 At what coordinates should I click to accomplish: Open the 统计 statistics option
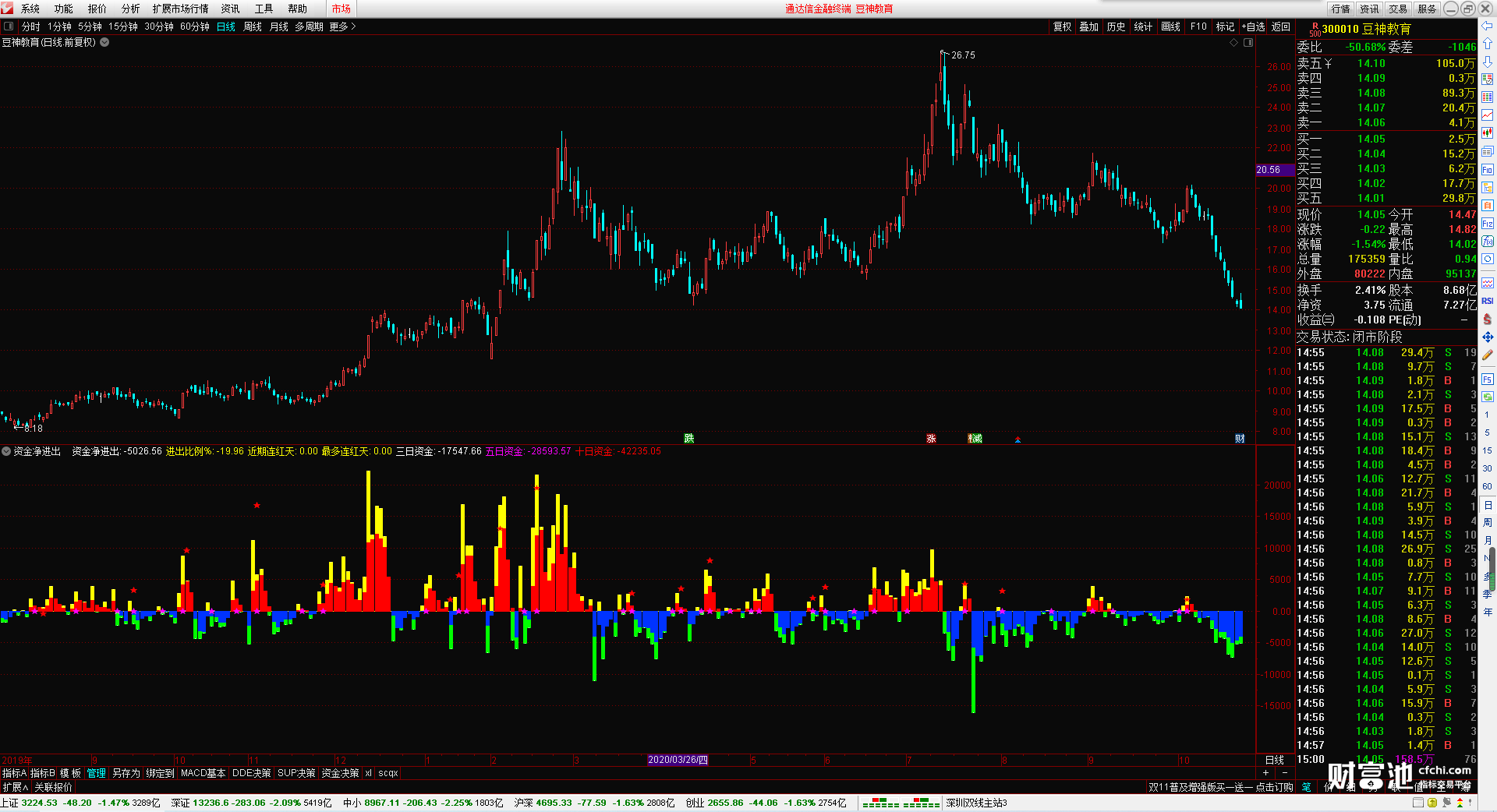(1143, 26)
